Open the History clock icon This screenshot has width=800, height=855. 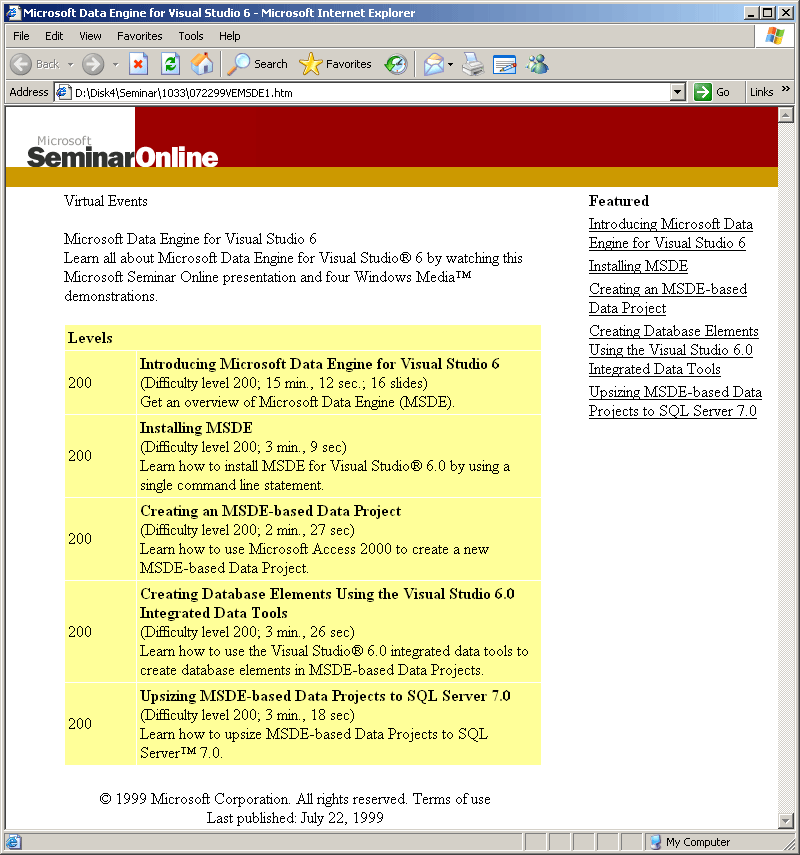click(396, 64)
